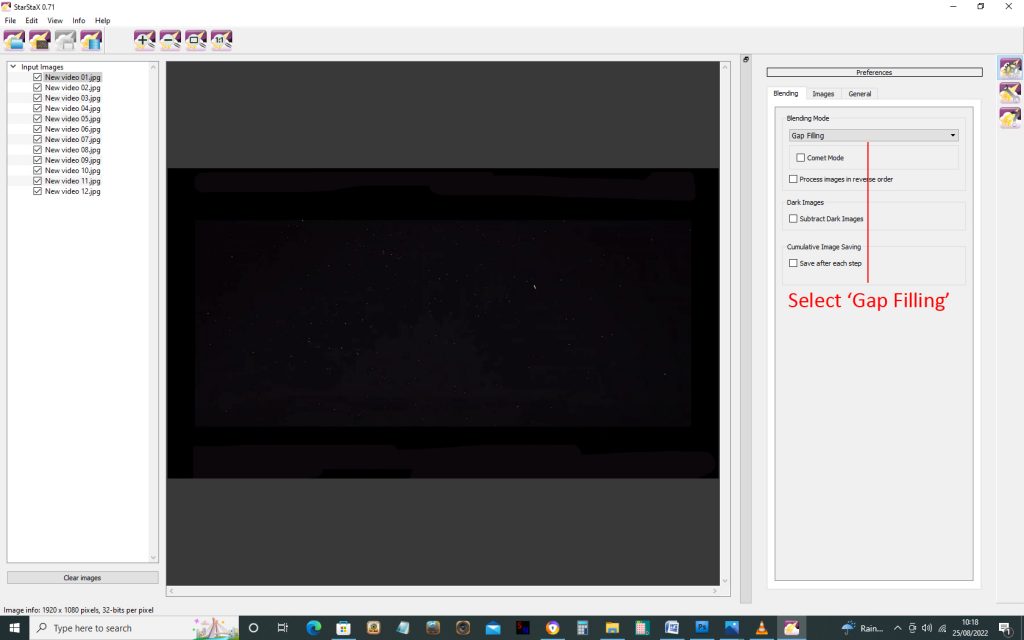Open the Help menu
Screen dimensions: 1024x640
(x=103, y=21)
